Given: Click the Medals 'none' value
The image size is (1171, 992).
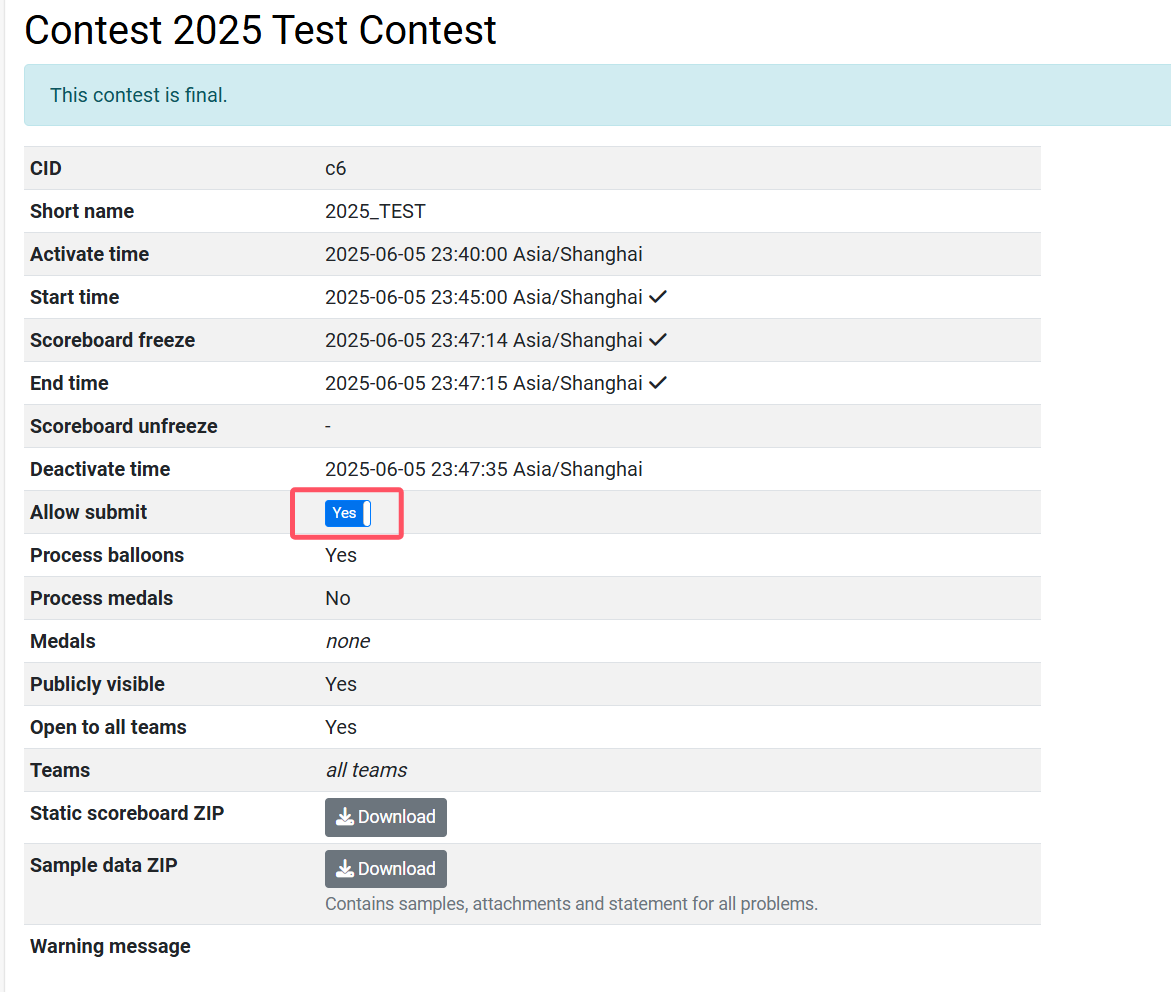Looking at the screenshot, I should pyautogui.click(x=348, y=641).
